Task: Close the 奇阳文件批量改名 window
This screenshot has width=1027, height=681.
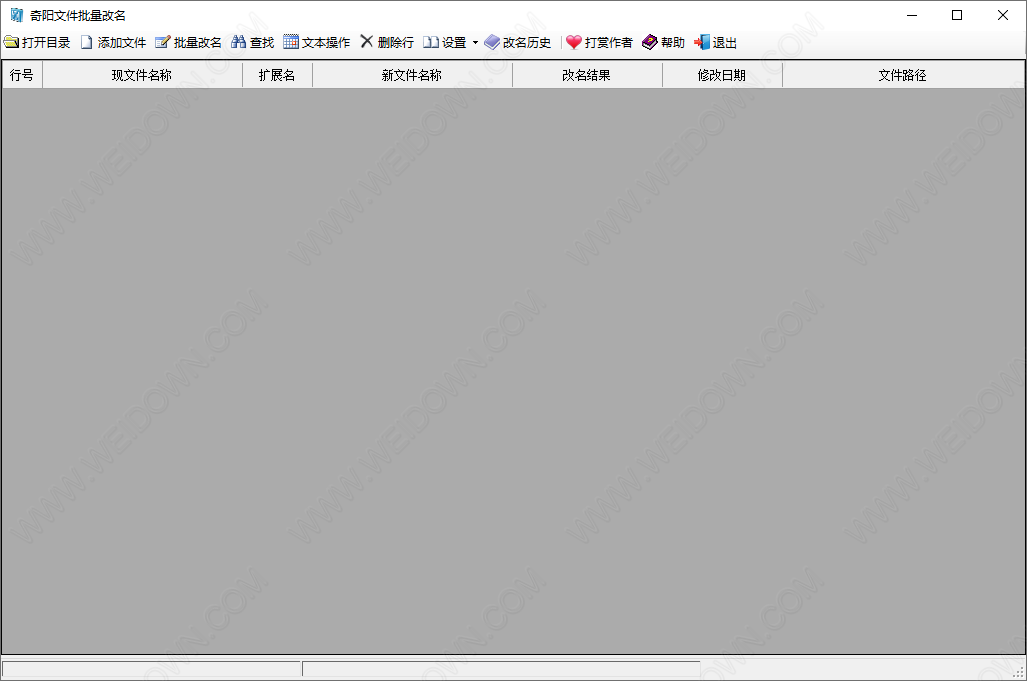Action: click(1003, 15)
